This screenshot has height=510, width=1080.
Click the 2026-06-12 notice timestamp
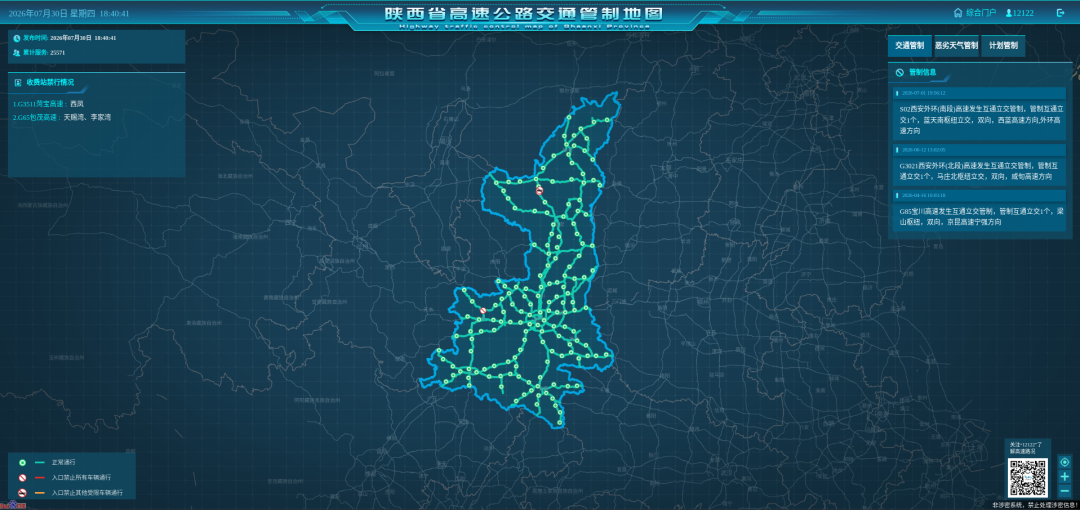(924, 150)
